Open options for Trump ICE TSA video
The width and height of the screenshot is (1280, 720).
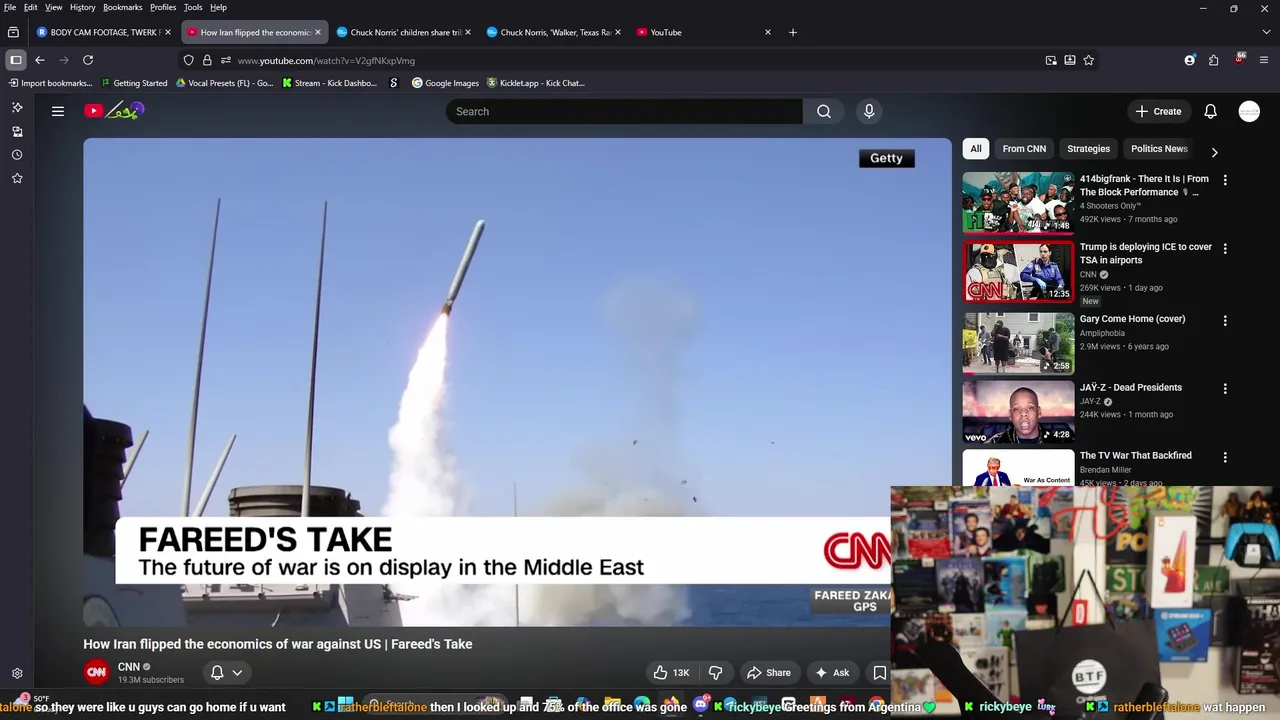tap(1225, 248)
